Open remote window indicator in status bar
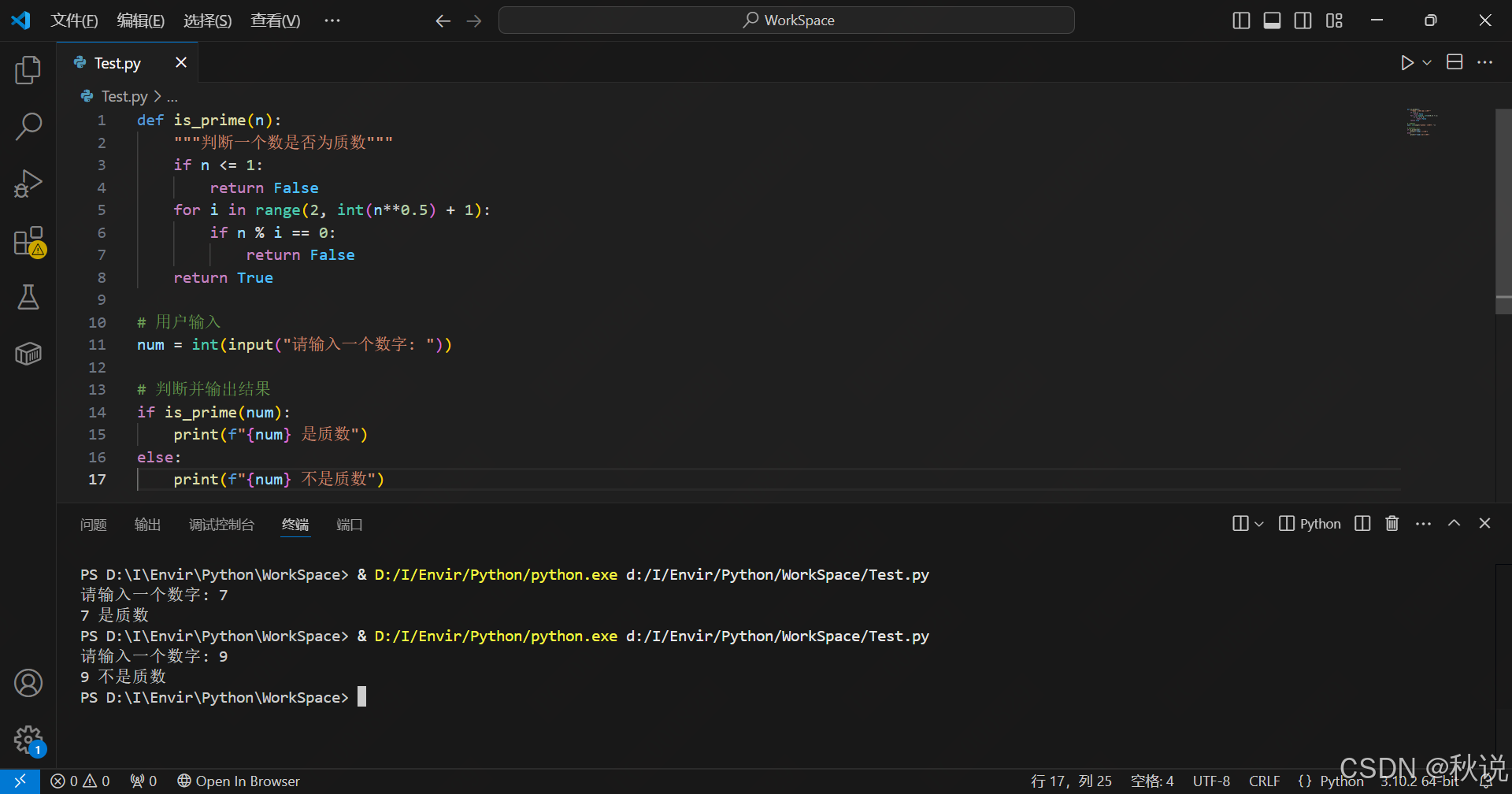The width and height of the screenshot is (1512, 794). click(20, 781)
